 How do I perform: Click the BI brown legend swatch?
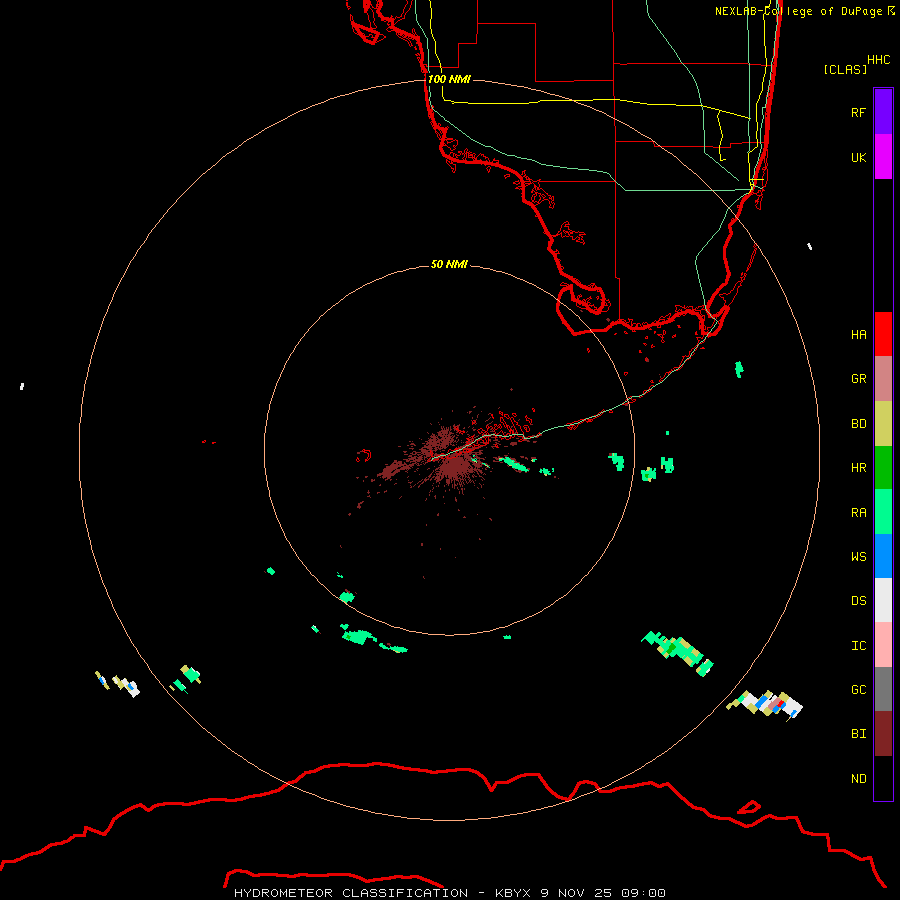click(x=883, y=734)
